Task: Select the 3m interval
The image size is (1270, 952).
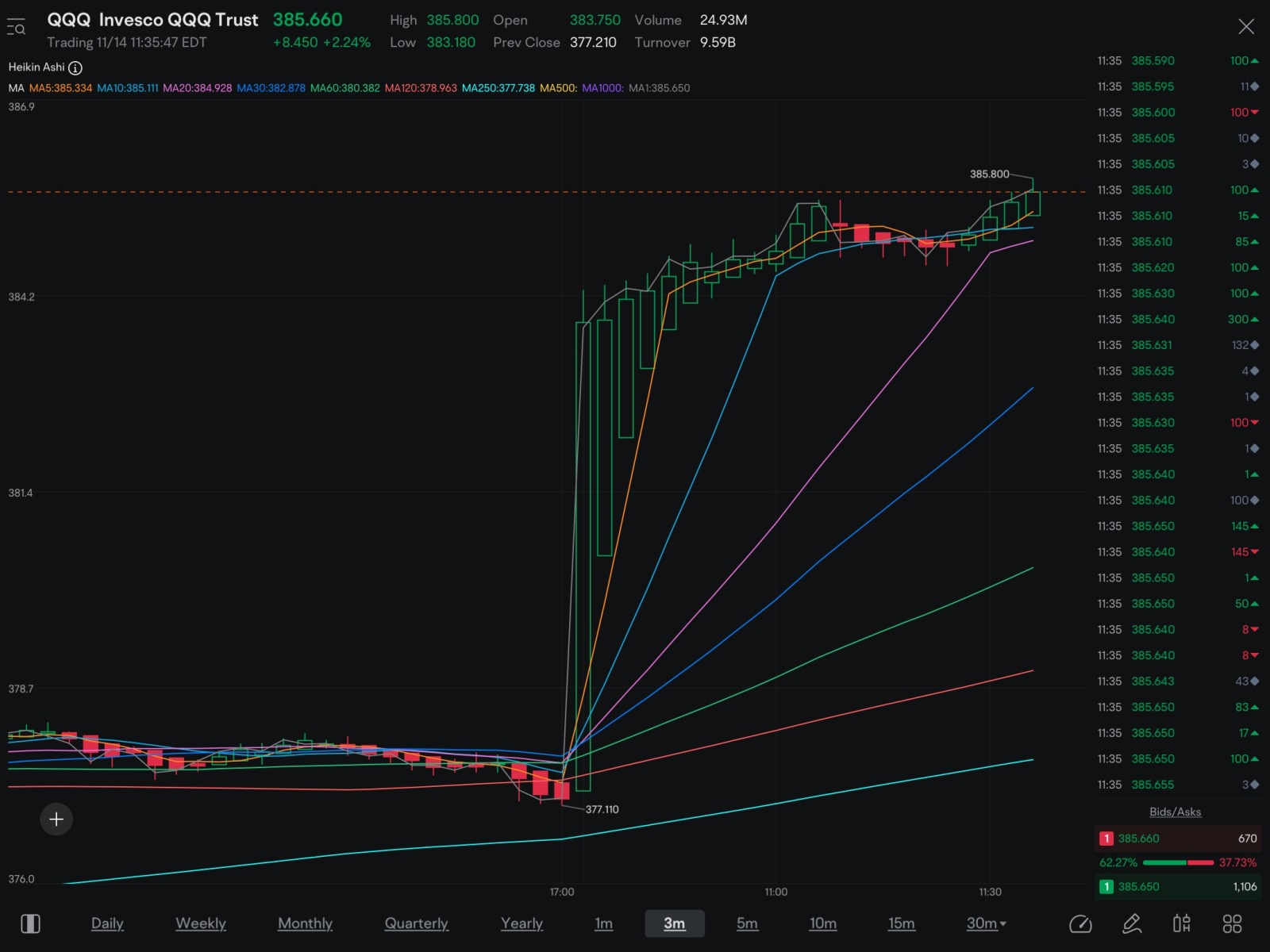Action: (674, 923)
